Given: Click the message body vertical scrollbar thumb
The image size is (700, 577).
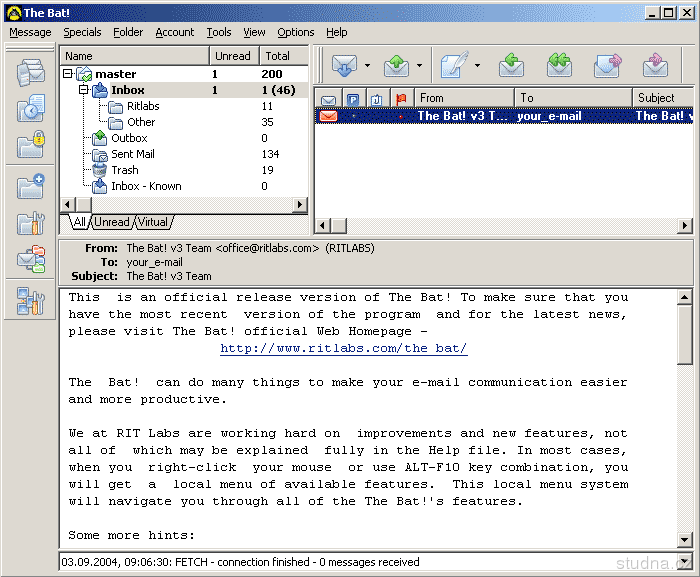Looking at the screenshot, I should point(684,335).
